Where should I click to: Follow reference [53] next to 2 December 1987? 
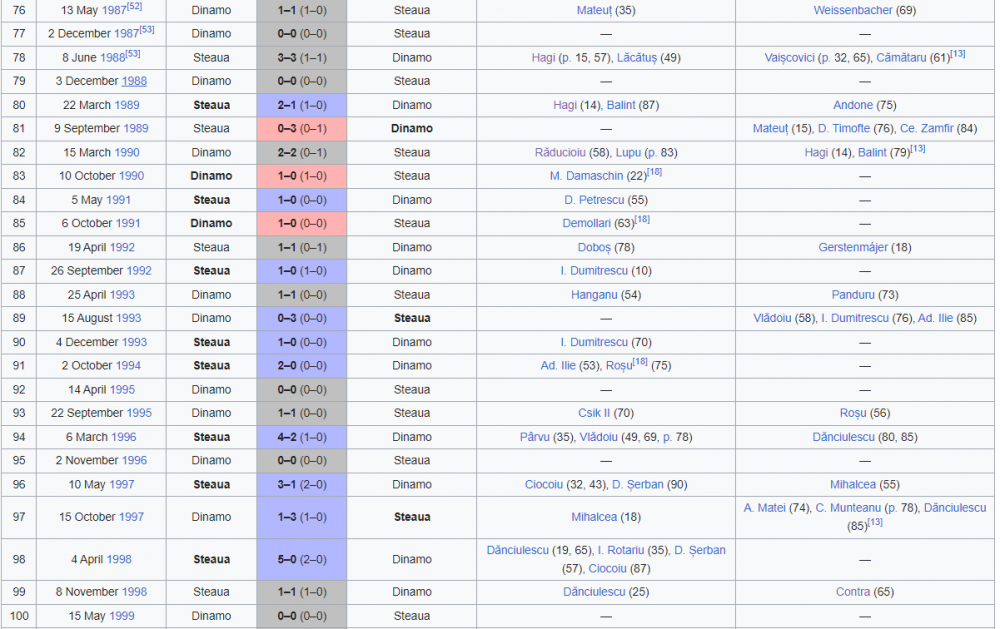click(x=146, y=29)
